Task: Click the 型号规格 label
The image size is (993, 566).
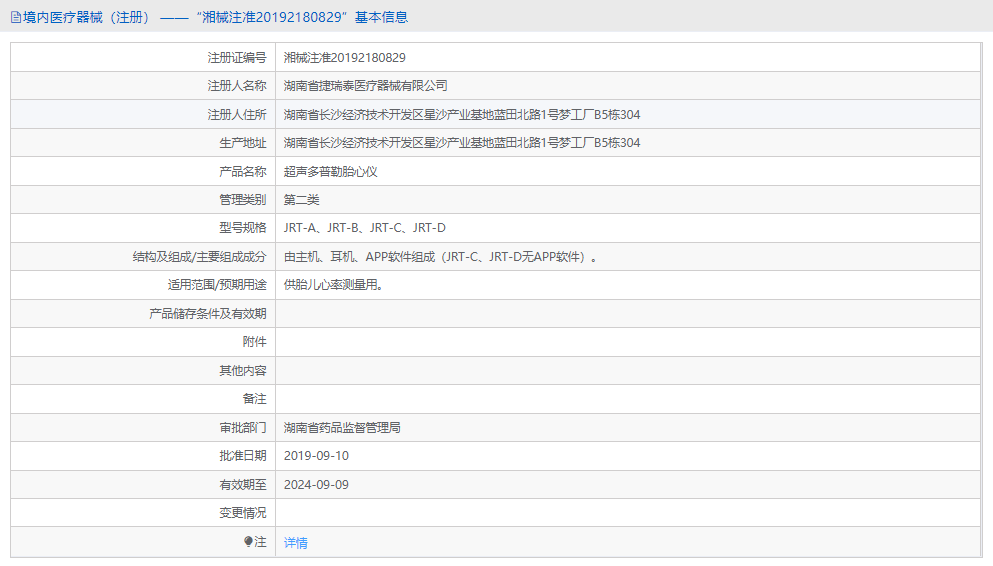Action: click(243, 227)
